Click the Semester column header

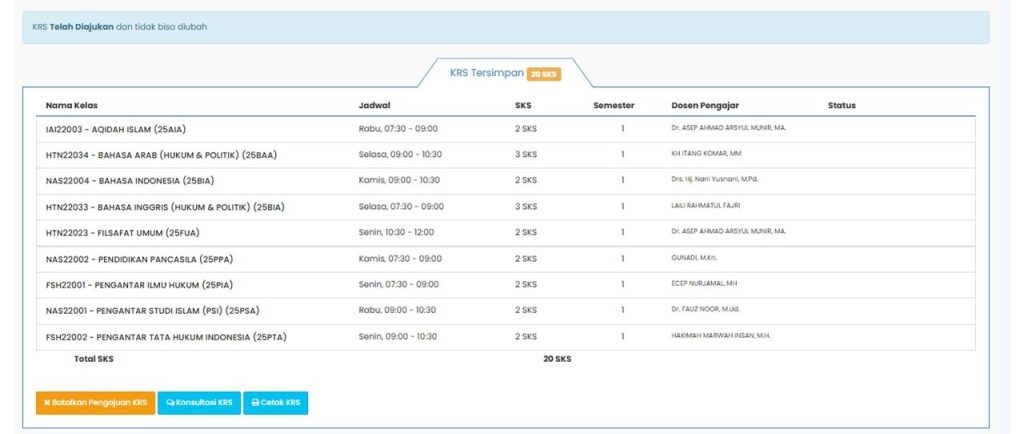613,105
